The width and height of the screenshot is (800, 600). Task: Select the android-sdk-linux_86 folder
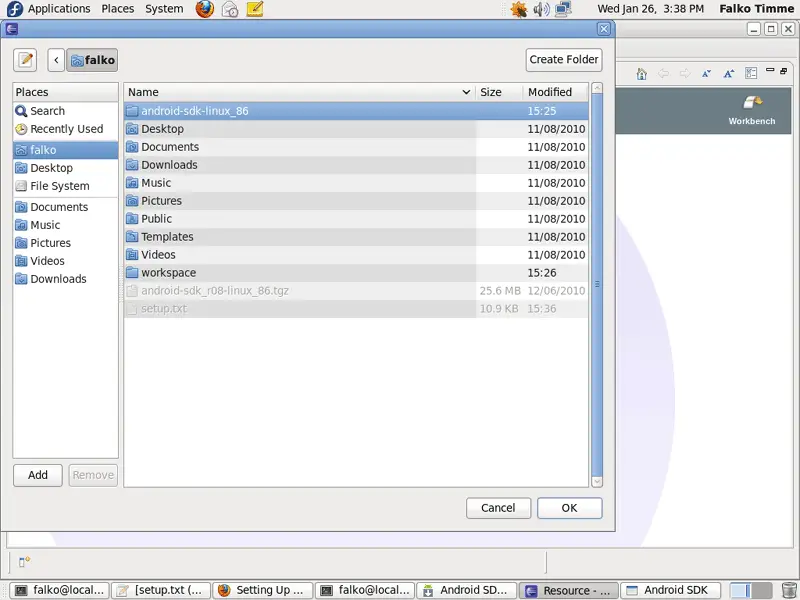(356, 111)
